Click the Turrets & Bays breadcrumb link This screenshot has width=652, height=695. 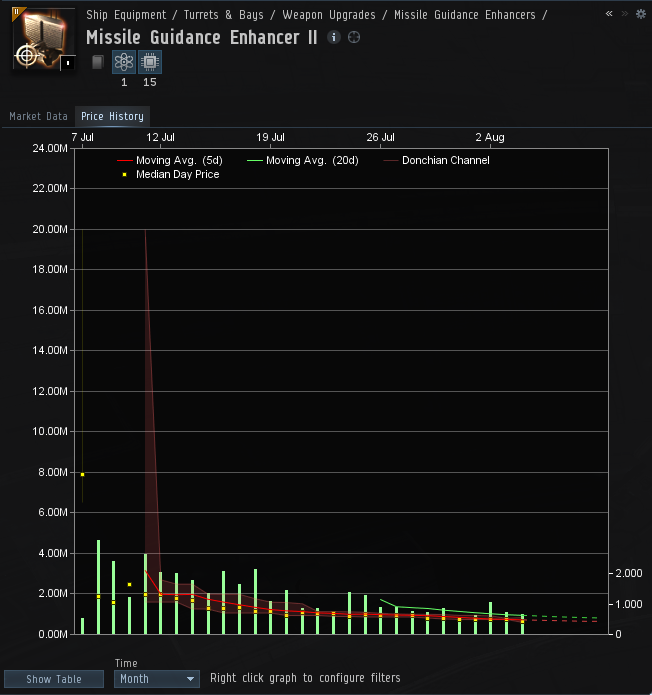[223, 15]
